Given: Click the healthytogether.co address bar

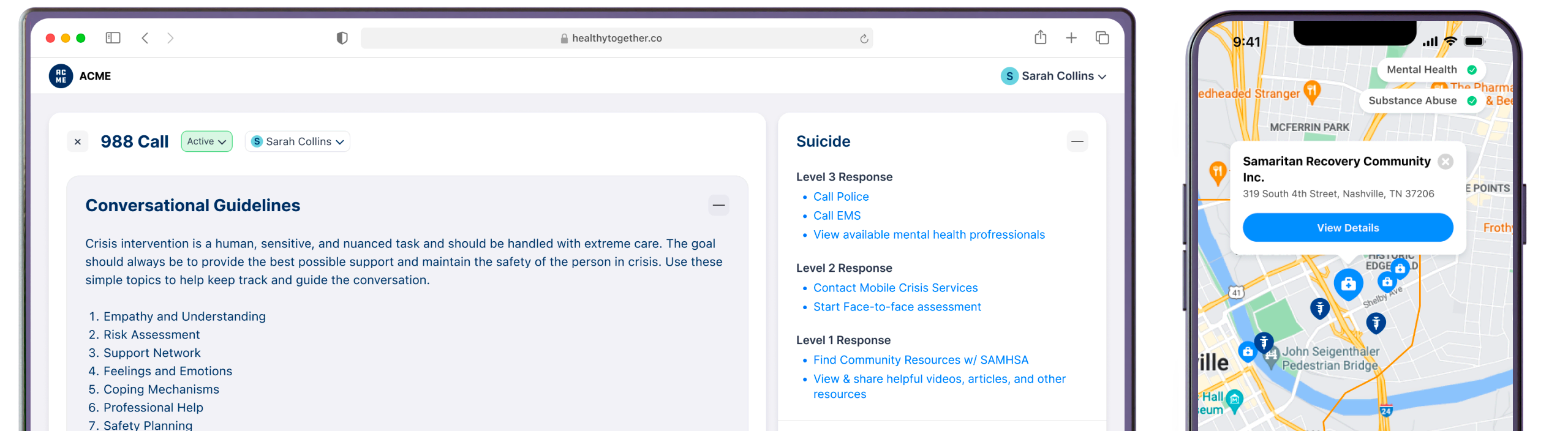Looking at the screenshot, I should (616, 38).
